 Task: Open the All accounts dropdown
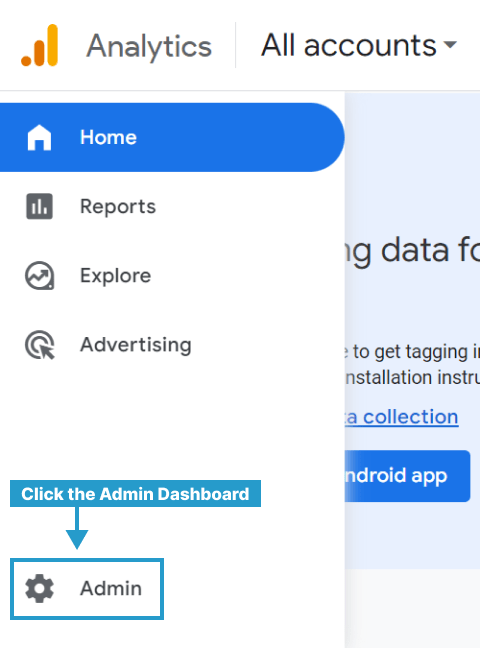(x=359, y=45)
